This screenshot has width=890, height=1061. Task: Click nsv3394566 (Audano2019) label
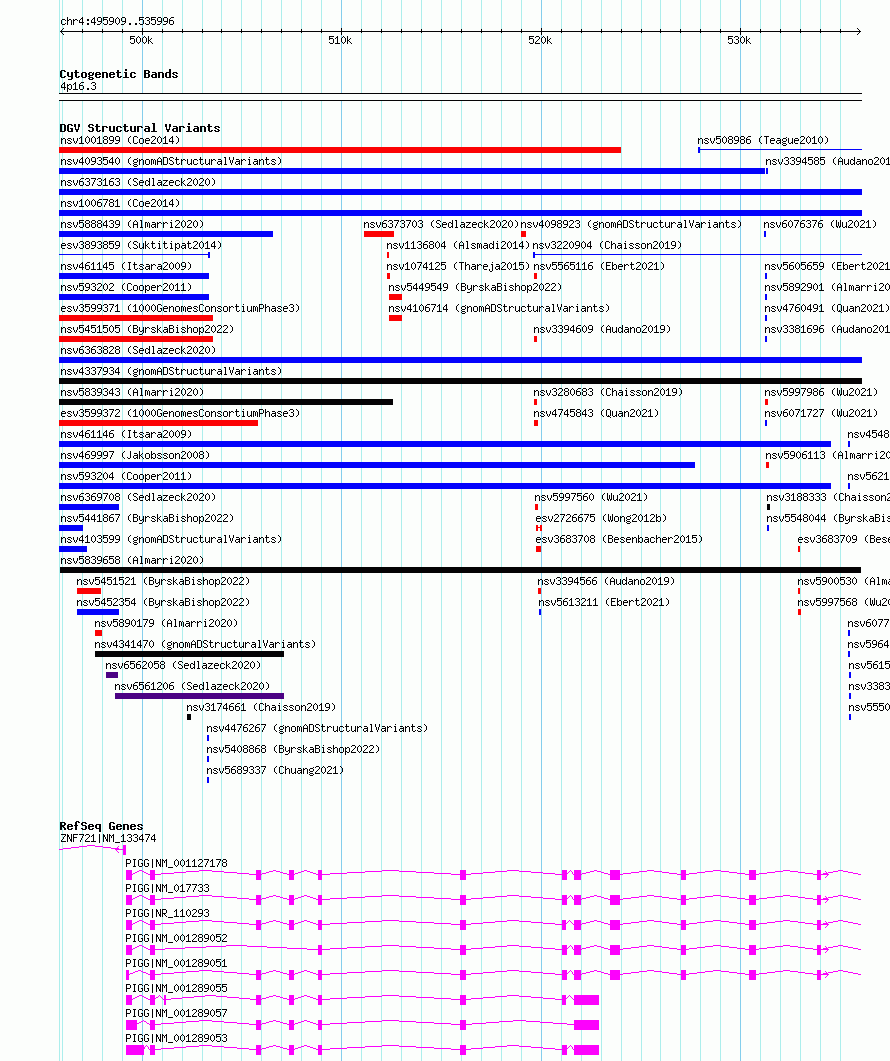coord(606,581)
